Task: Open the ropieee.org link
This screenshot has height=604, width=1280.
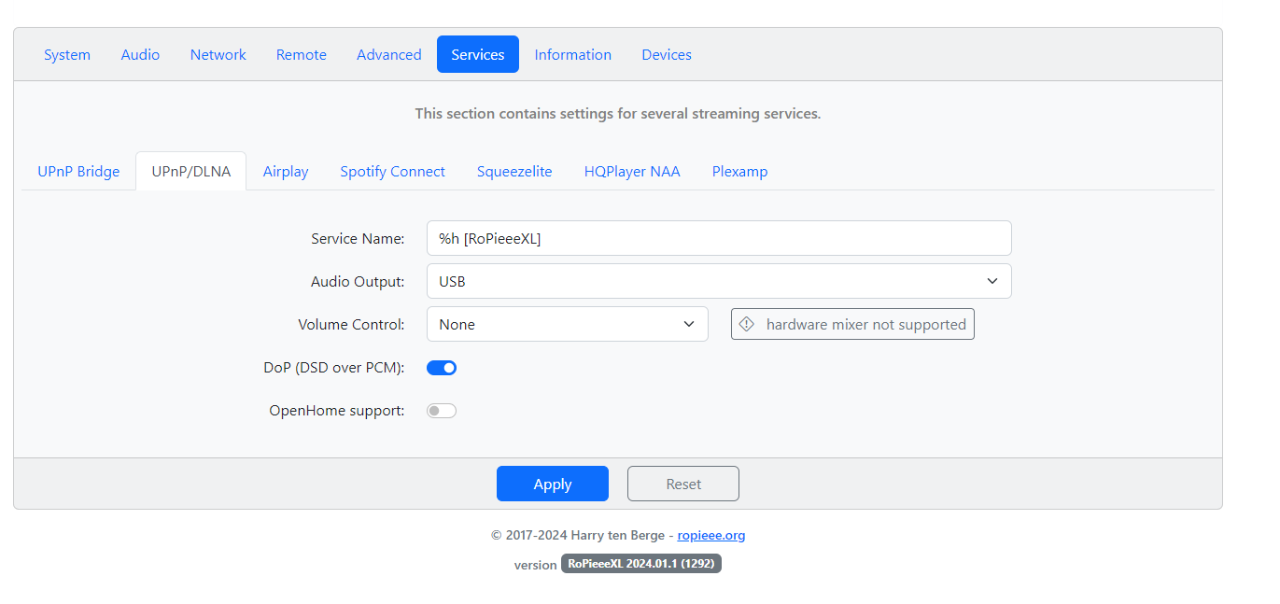Action: tap(711, 535)
